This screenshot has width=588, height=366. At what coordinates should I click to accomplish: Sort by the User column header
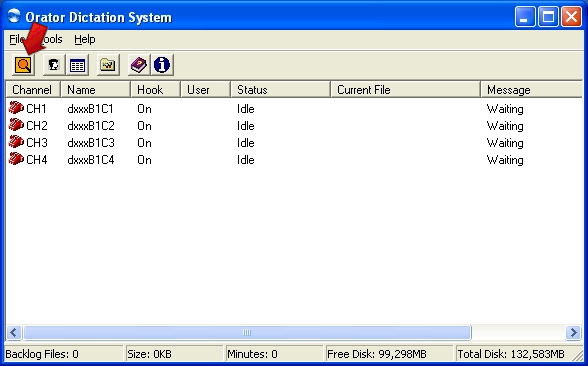[x=206, y=90]
